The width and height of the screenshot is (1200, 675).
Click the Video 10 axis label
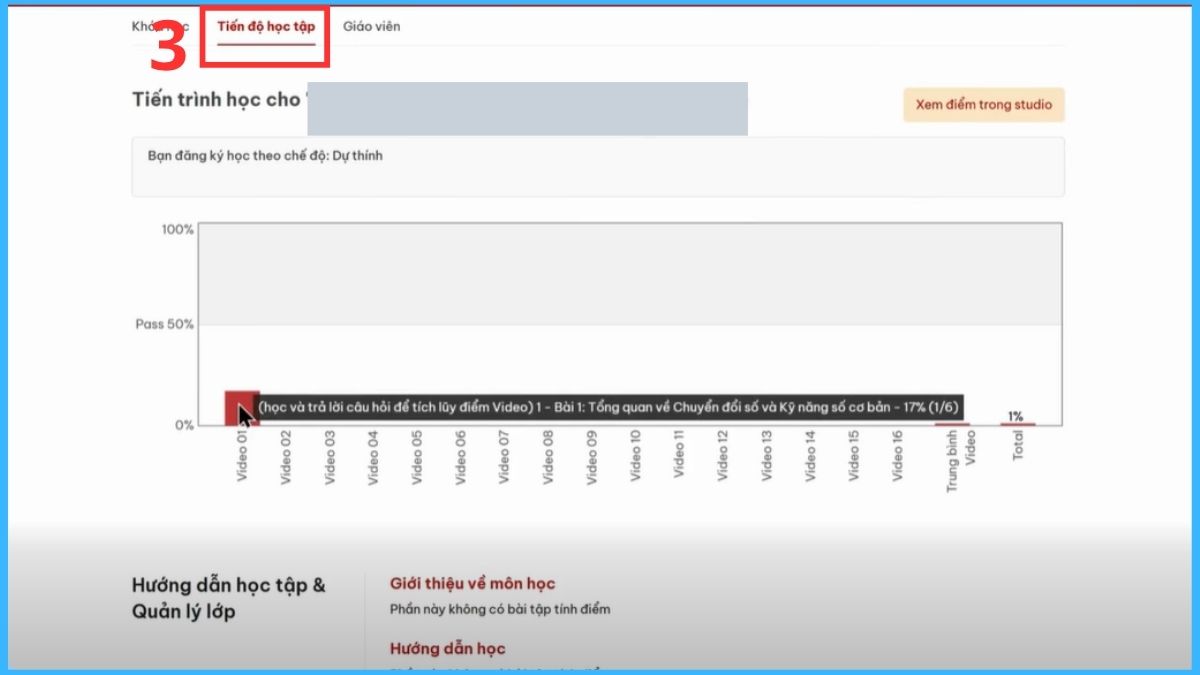click(x=636, y=457)
